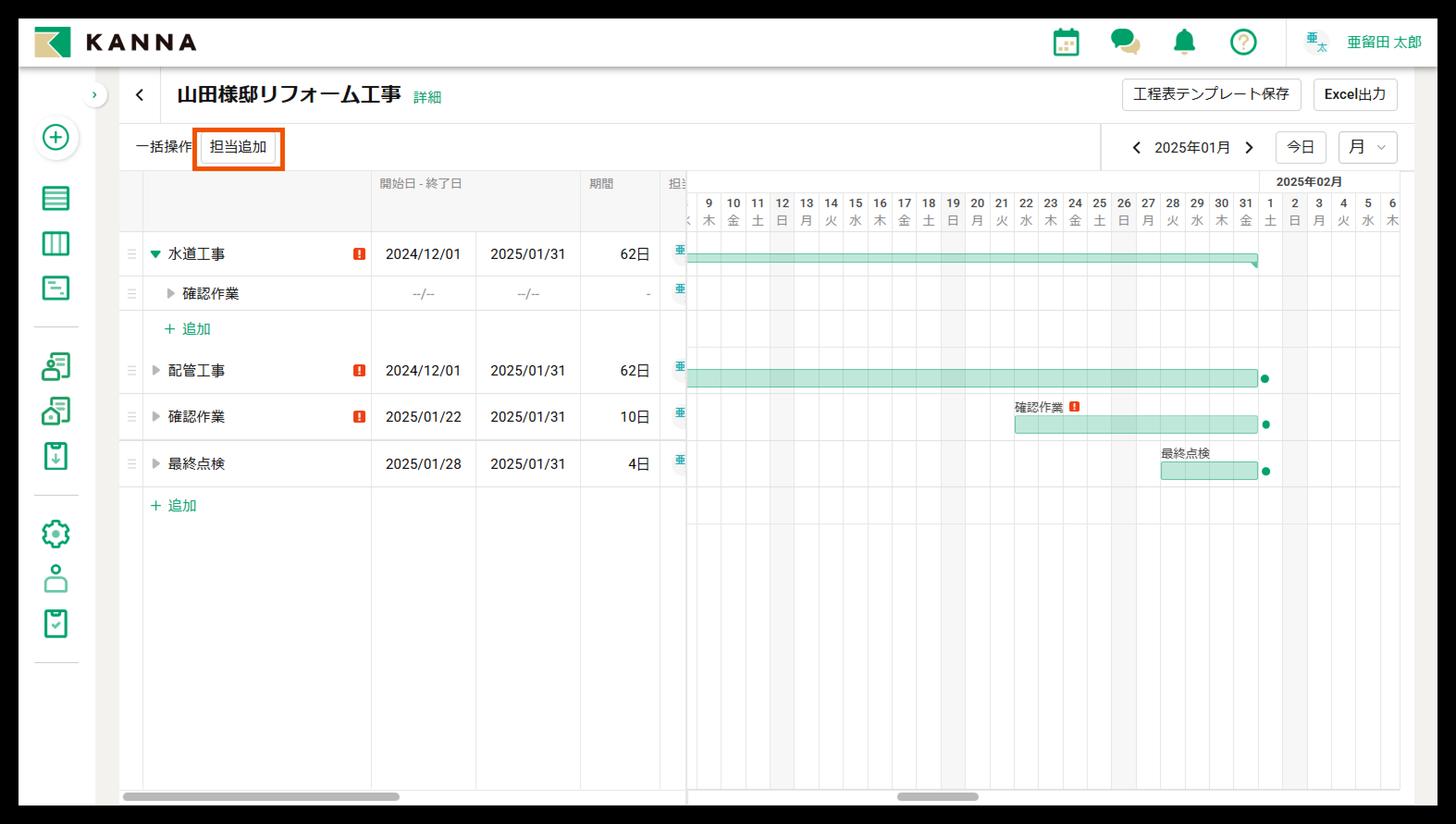1456x824 pixels.
Task: Open the chat messages icon
Action: 1125,43
